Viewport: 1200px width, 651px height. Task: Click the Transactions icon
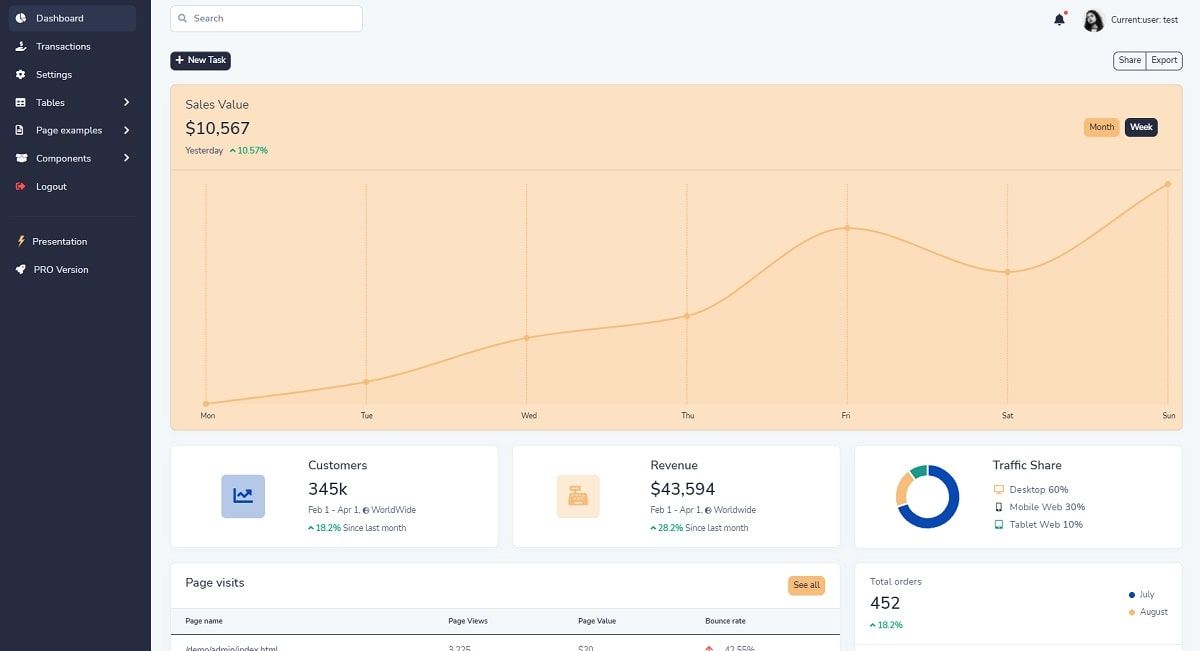point(21,46)
